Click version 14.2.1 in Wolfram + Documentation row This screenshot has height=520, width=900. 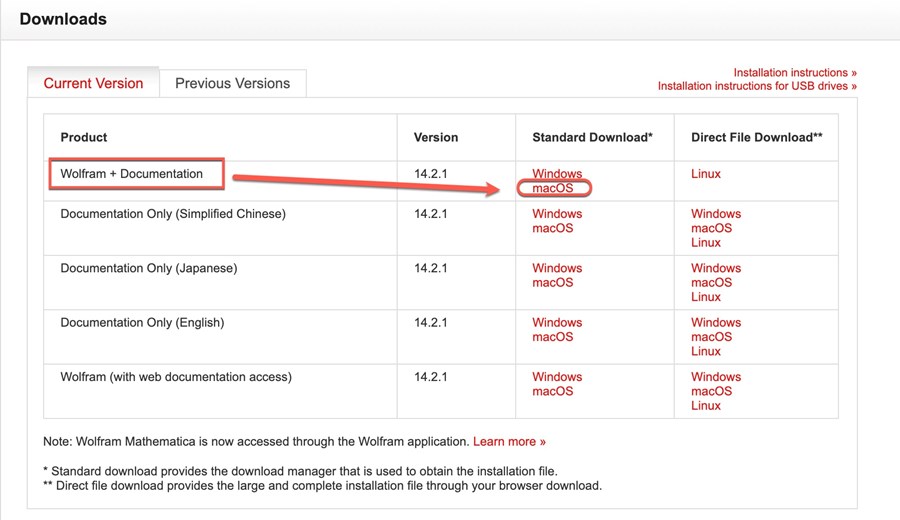tap(430, 173)
